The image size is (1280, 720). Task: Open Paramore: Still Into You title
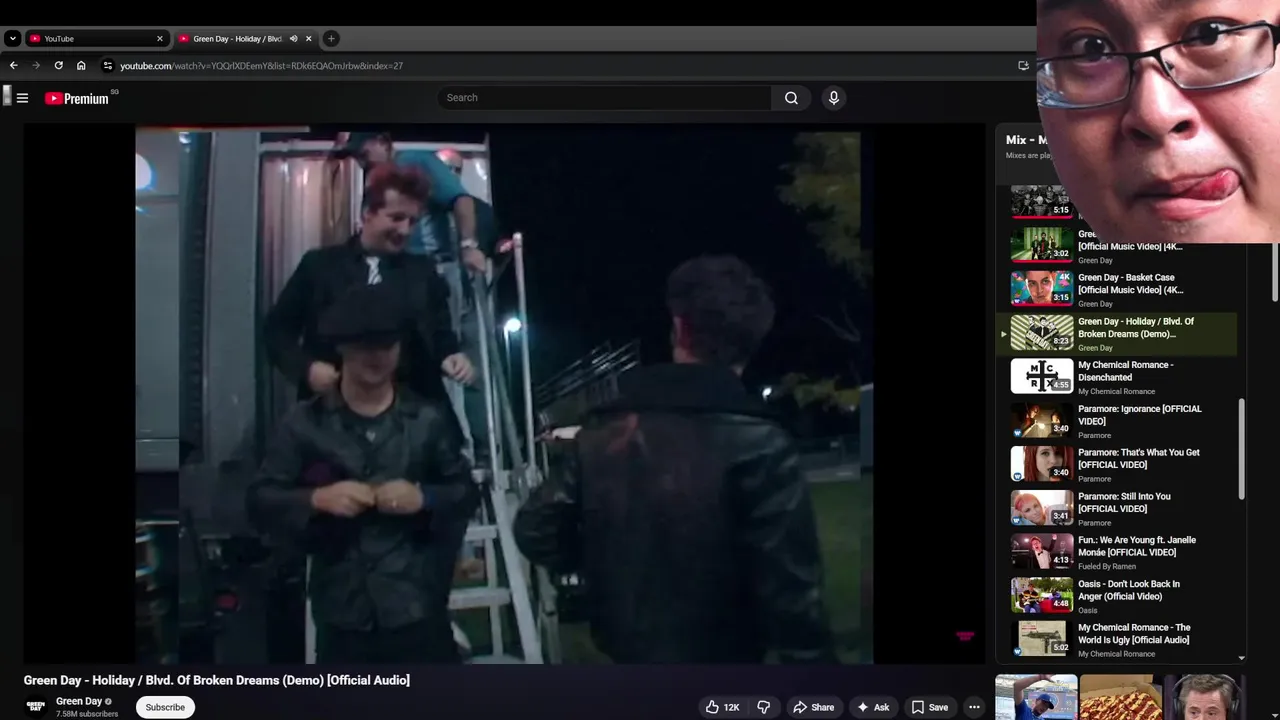1124,502
